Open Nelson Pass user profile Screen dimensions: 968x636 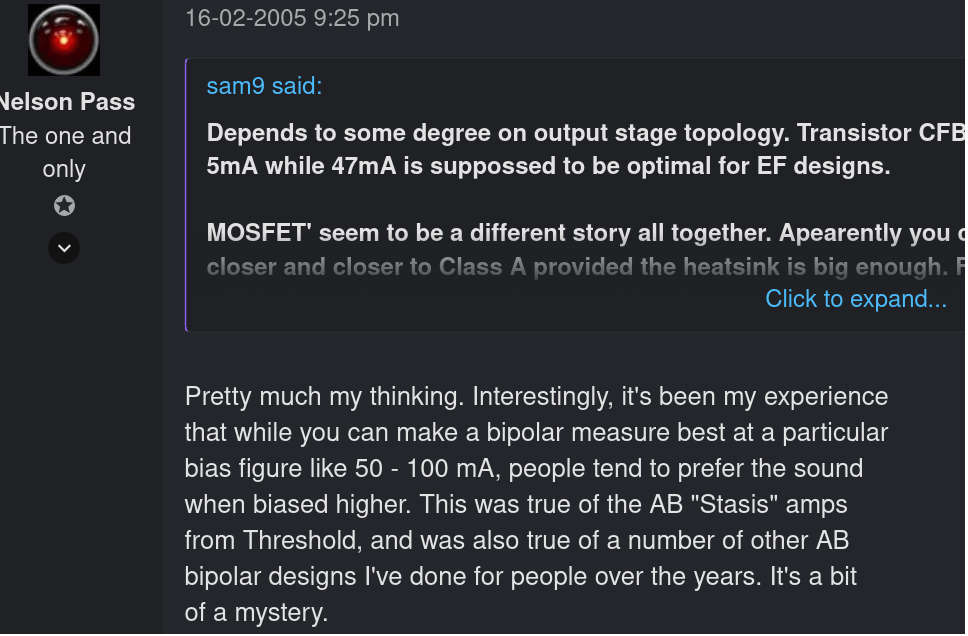(67, 102)
